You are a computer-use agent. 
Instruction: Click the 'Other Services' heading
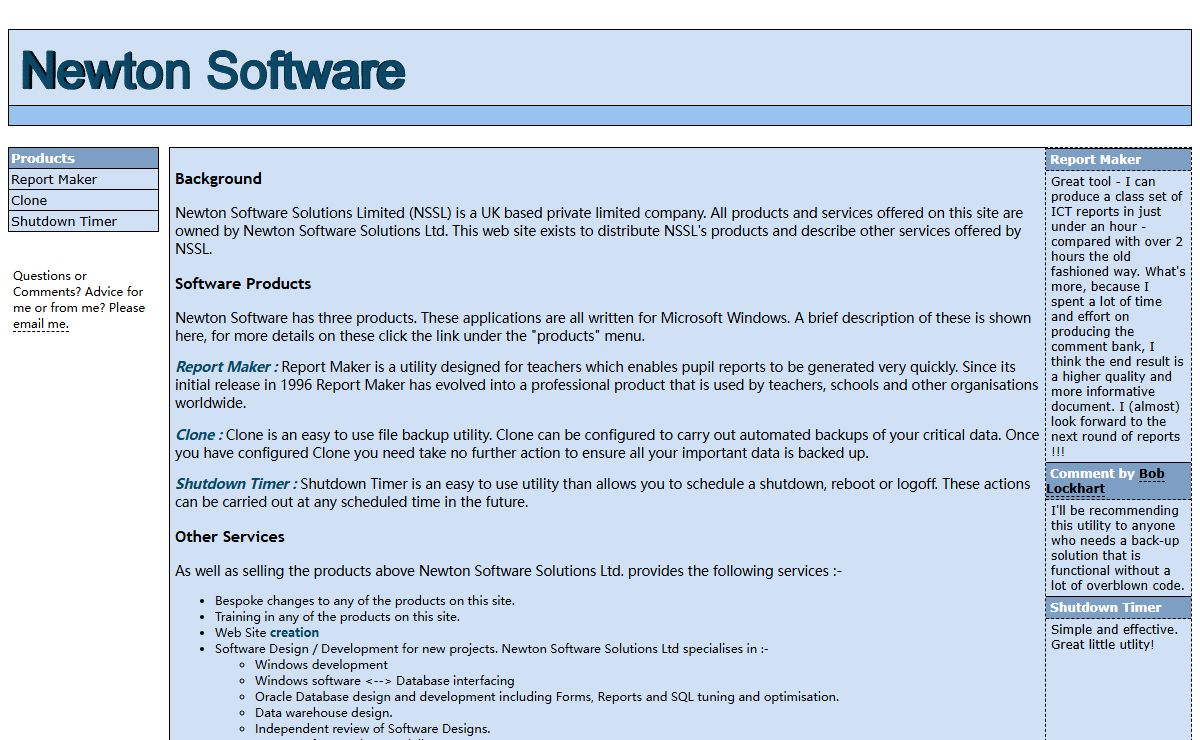pos(230,537)
